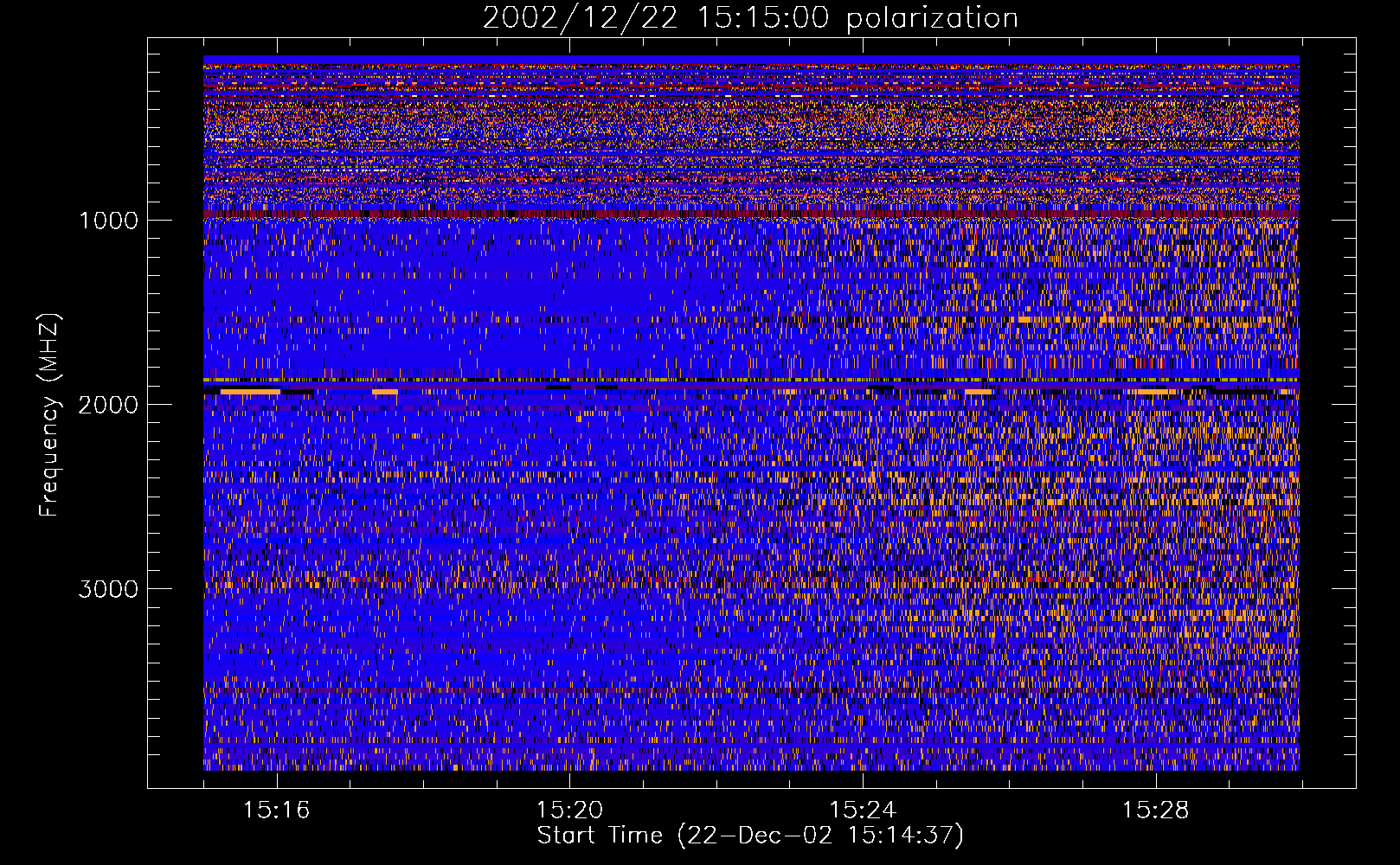Screen dimensions: 1400x865
Task: Click the 'Start Time (22-Dec-02 15:14:37)' label
Action: [750, 836]
